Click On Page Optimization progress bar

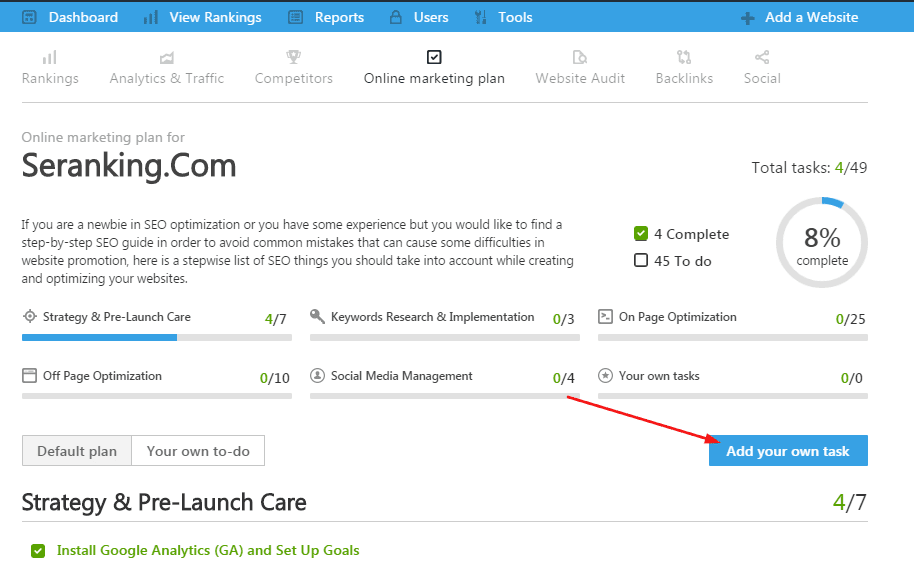pyautogui.click(x=733, y=337)
